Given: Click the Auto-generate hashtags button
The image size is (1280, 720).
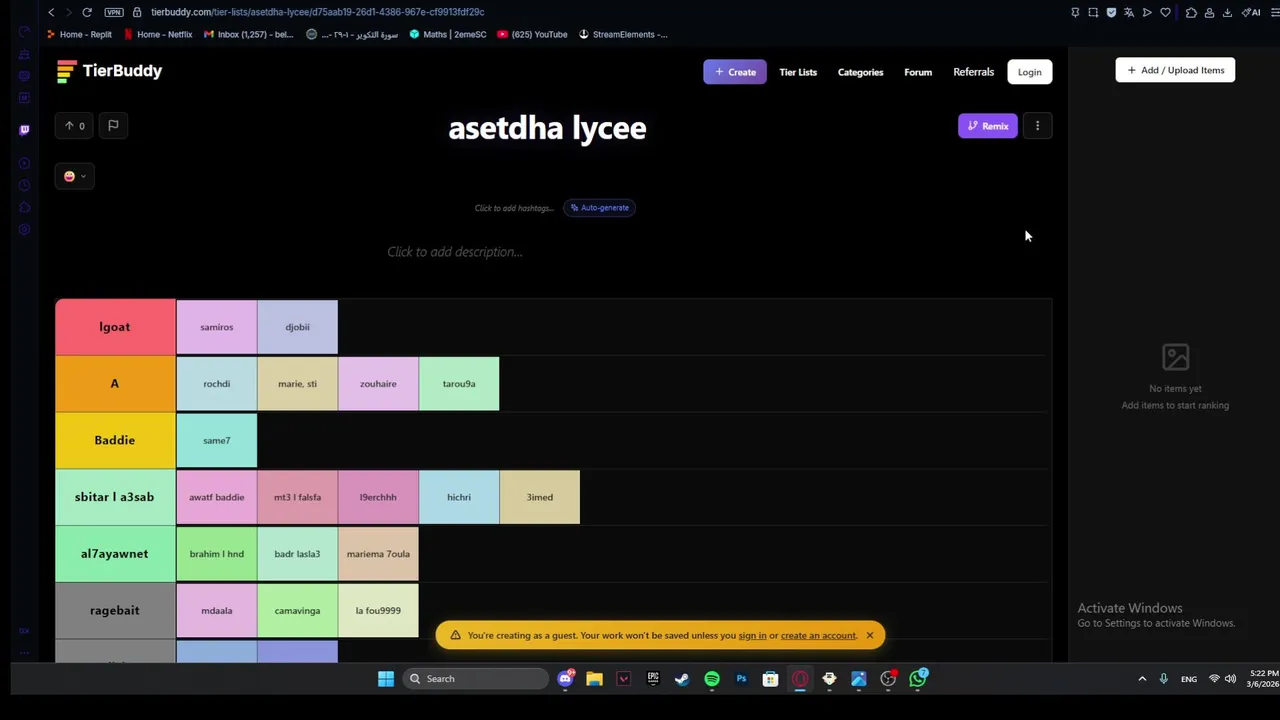Looking at the screenshot, I should 600,208.
